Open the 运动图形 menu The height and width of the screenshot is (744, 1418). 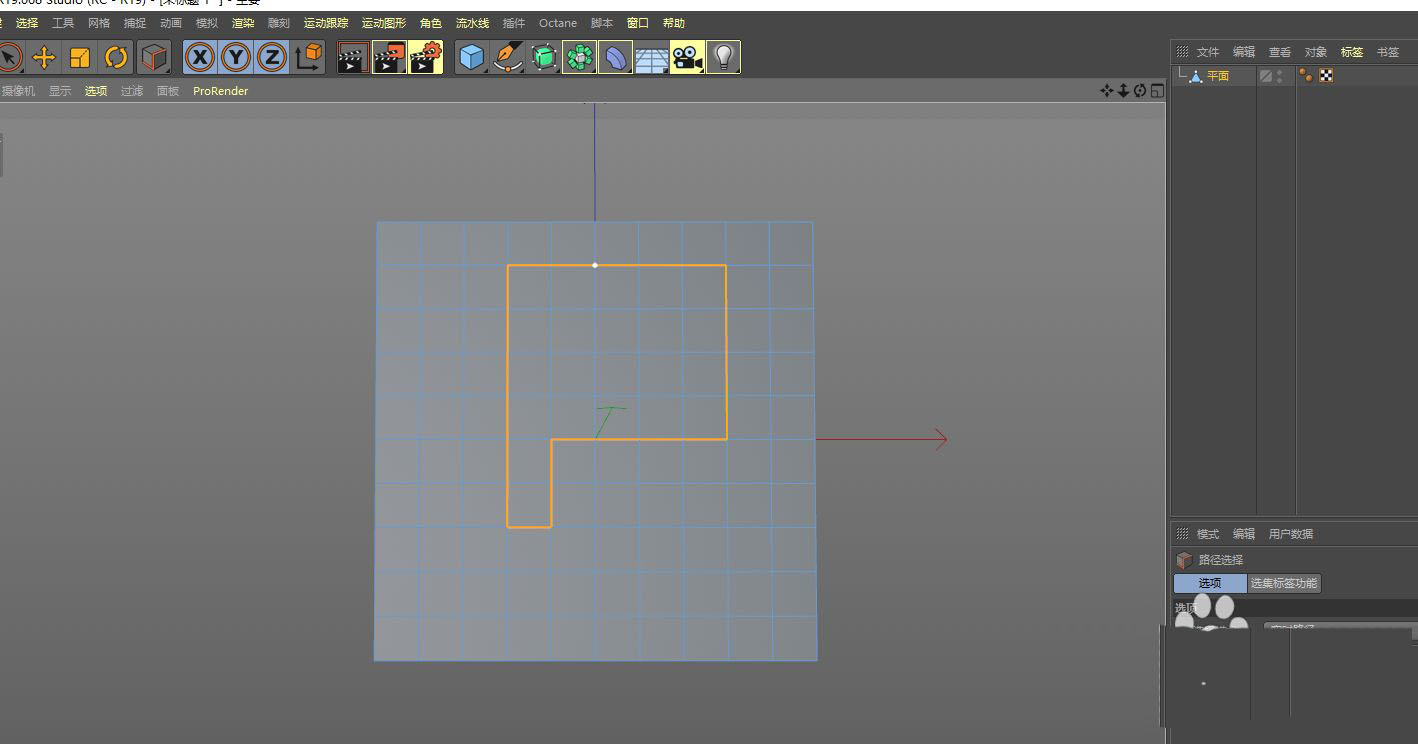click(x=384, y=23)
